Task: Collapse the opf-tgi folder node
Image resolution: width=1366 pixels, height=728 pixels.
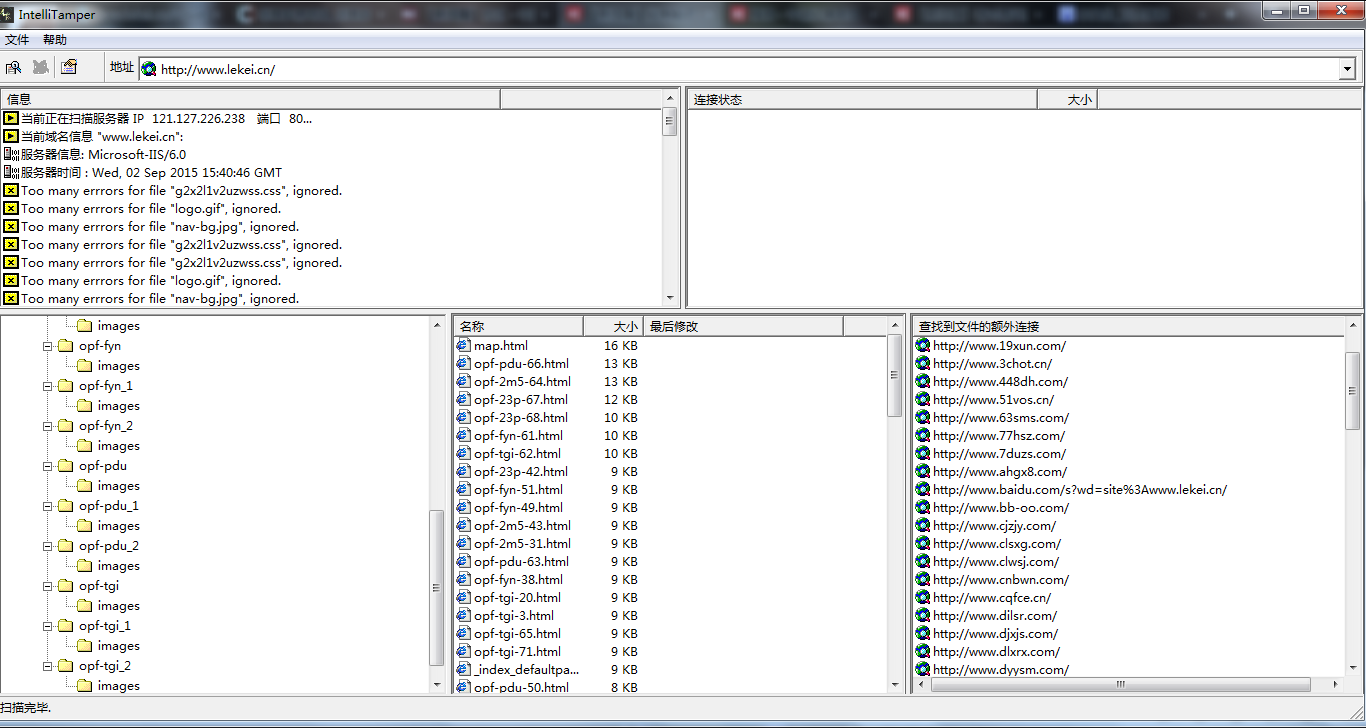Action: [x=47, y=586]
